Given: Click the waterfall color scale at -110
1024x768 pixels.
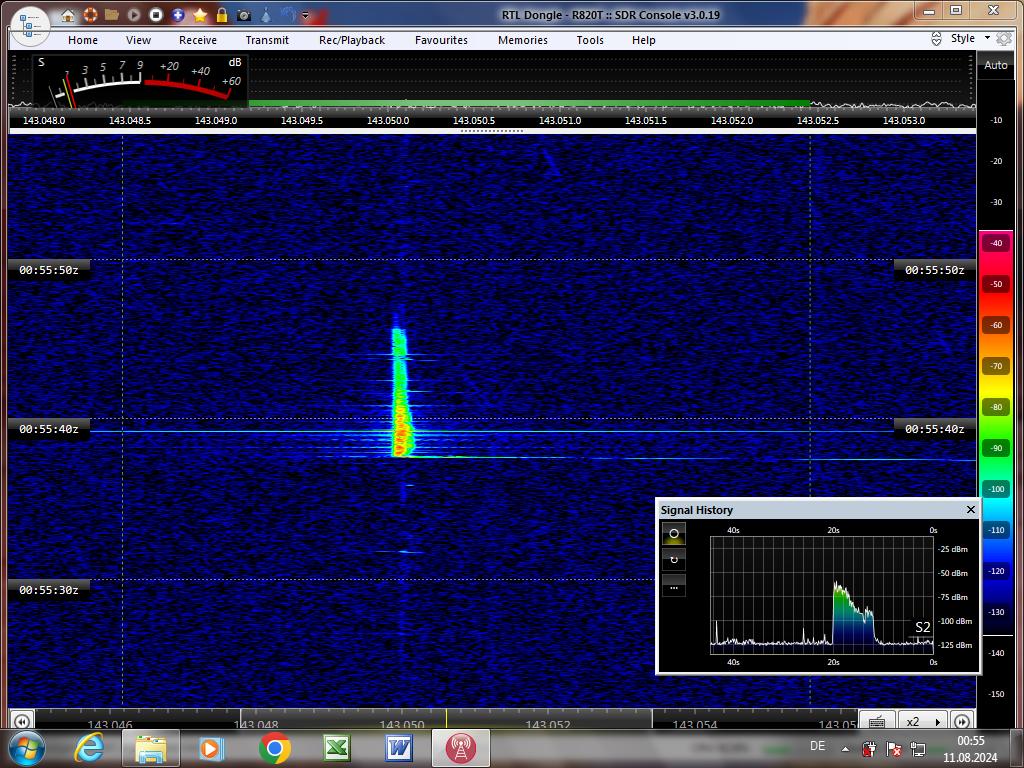Looking at the screenshot, I should pyautogui.click(x=996, y=530).
